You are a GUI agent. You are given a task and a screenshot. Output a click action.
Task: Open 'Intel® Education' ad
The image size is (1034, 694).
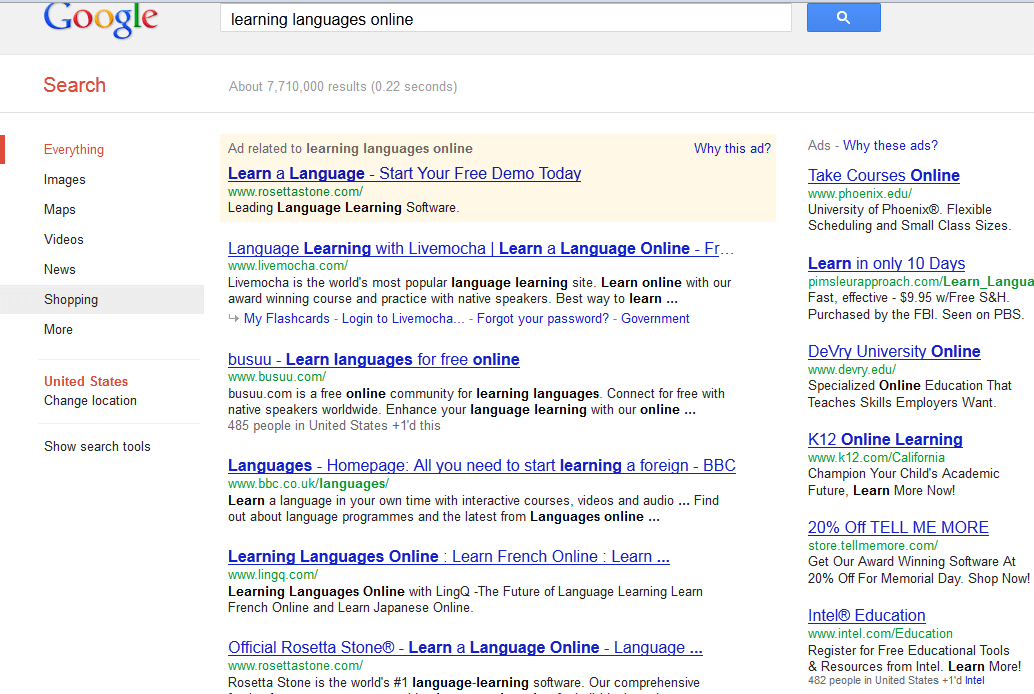[x=867, y=615]
